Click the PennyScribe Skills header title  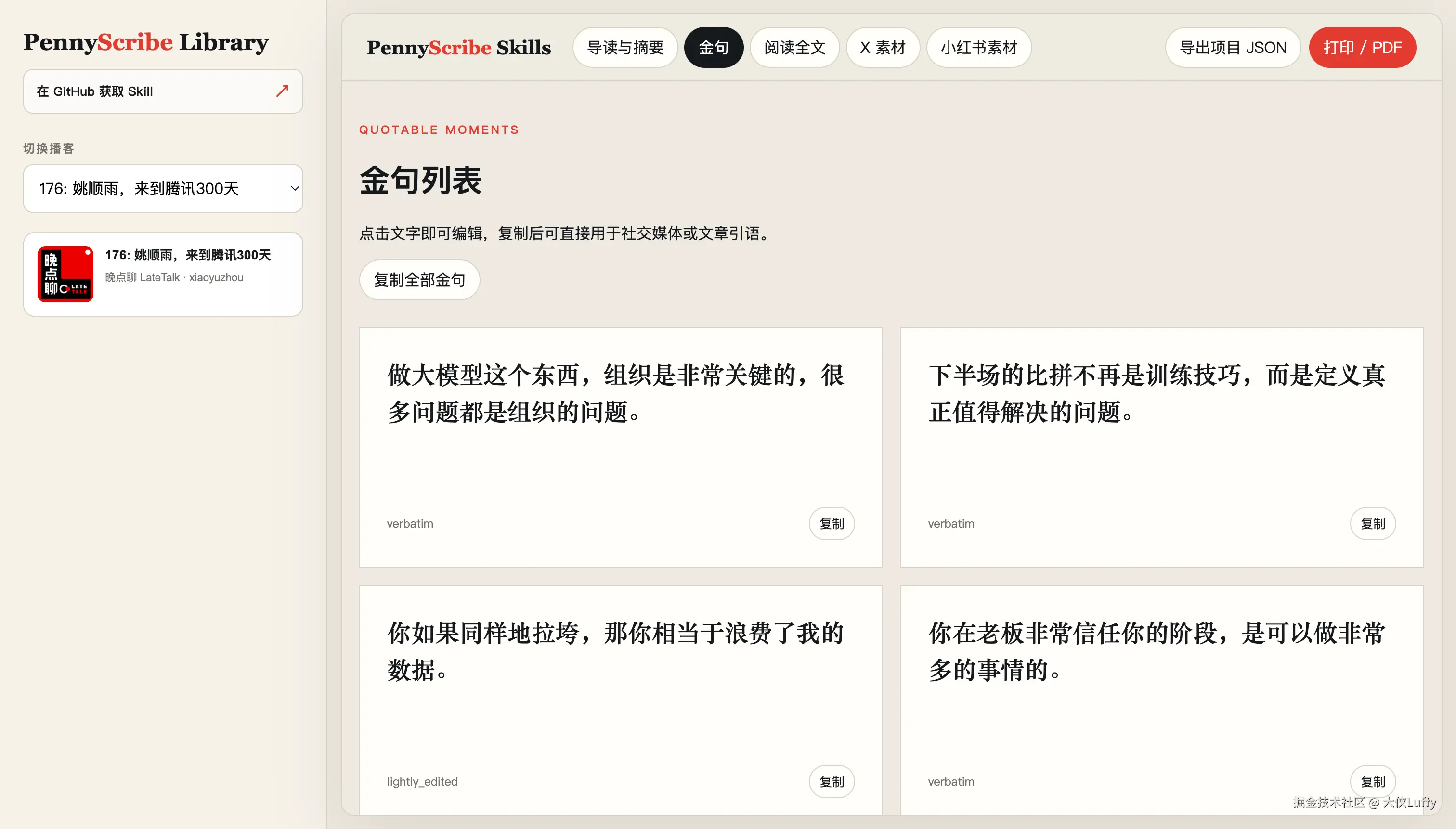coord(459,48)
